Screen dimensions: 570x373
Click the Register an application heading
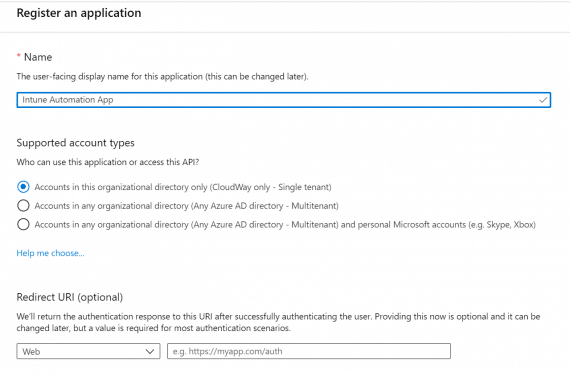(x=79, y=13)
